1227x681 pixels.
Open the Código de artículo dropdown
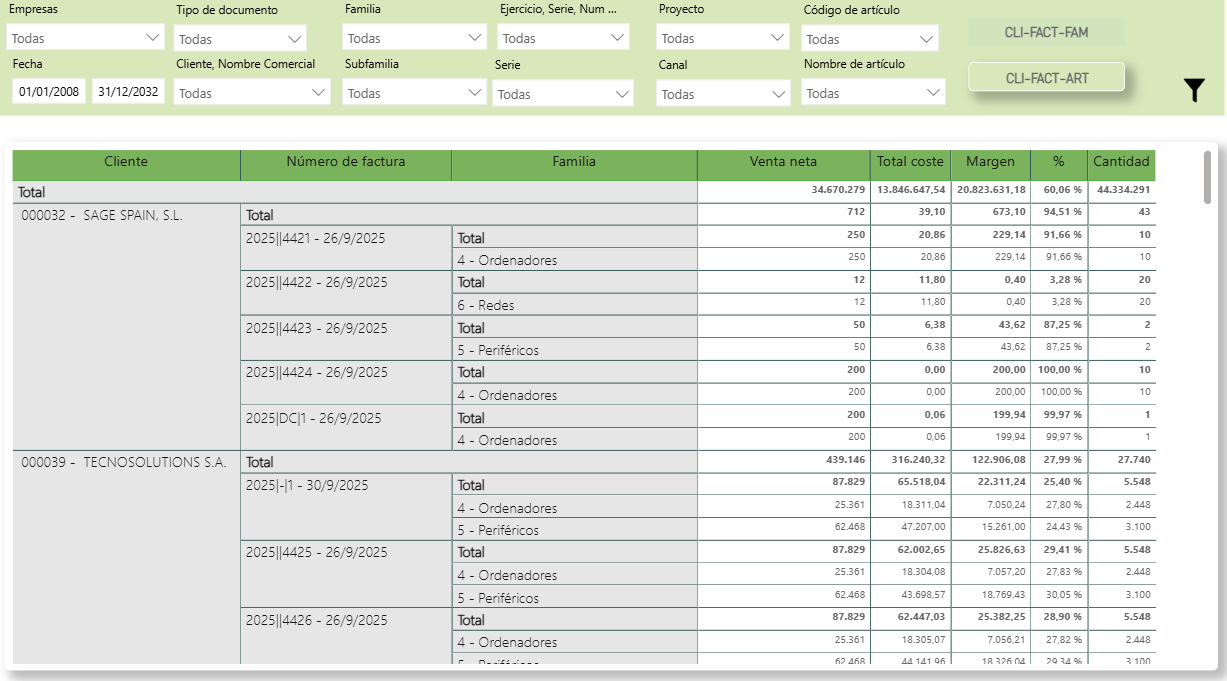click(x=870, y=39)
